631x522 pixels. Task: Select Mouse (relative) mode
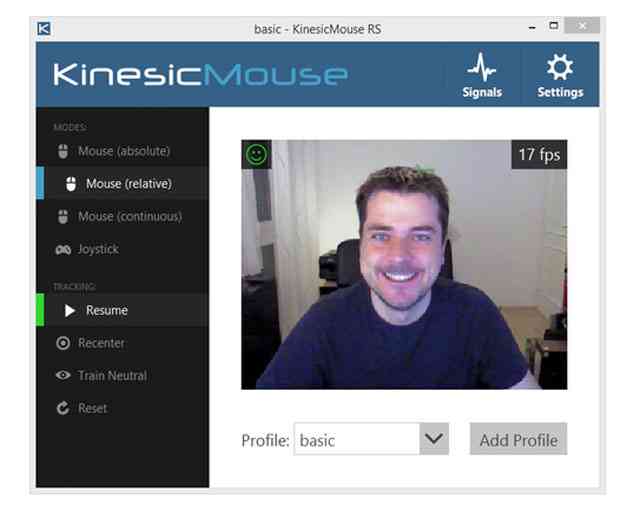click(128, 184)
